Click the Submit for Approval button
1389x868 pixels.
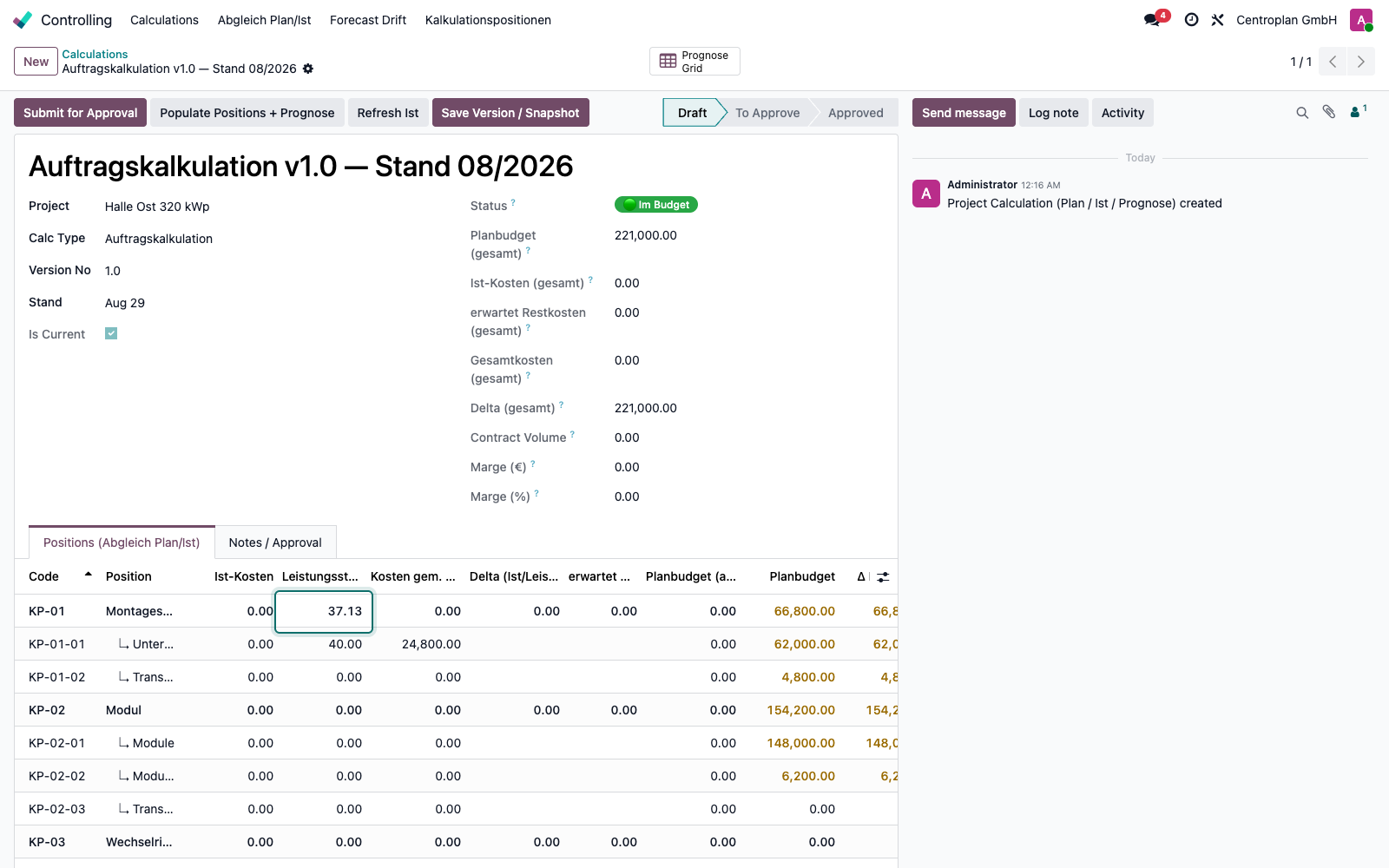click(81, 113)
